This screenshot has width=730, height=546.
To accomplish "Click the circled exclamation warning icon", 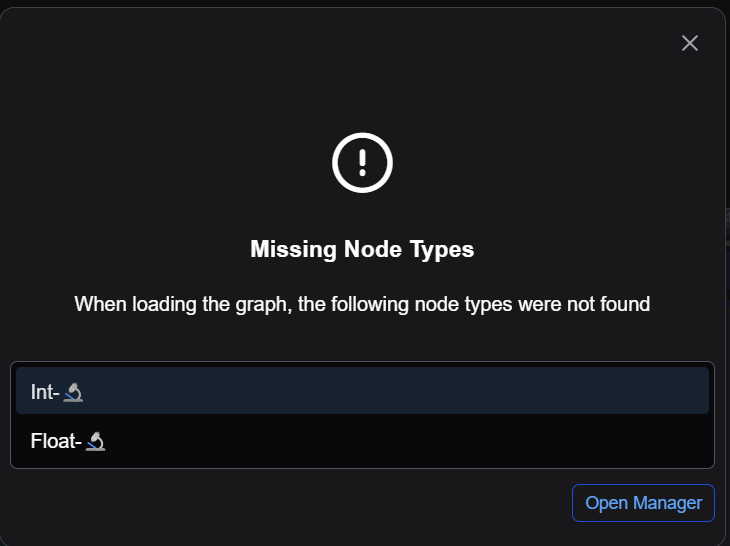I will click(362, 161).
